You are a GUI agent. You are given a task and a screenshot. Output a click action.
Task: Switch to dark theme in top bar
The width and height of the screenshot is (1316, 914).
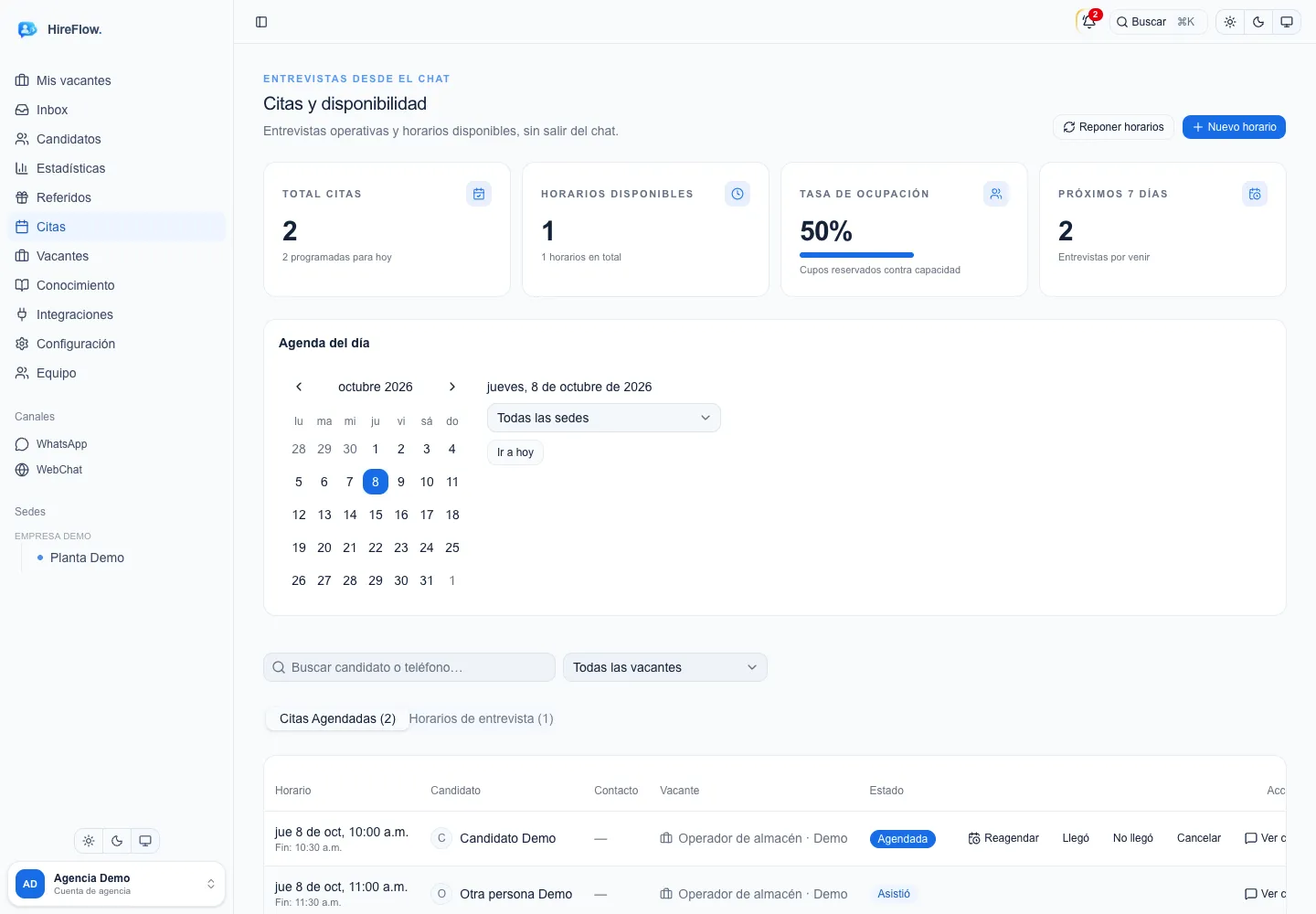(1258, 22)
